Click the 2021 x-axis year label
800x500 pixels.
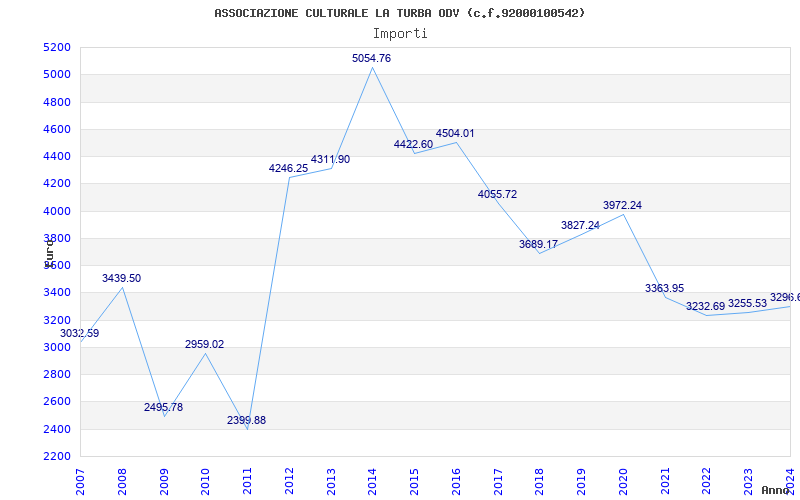[665, 482]
